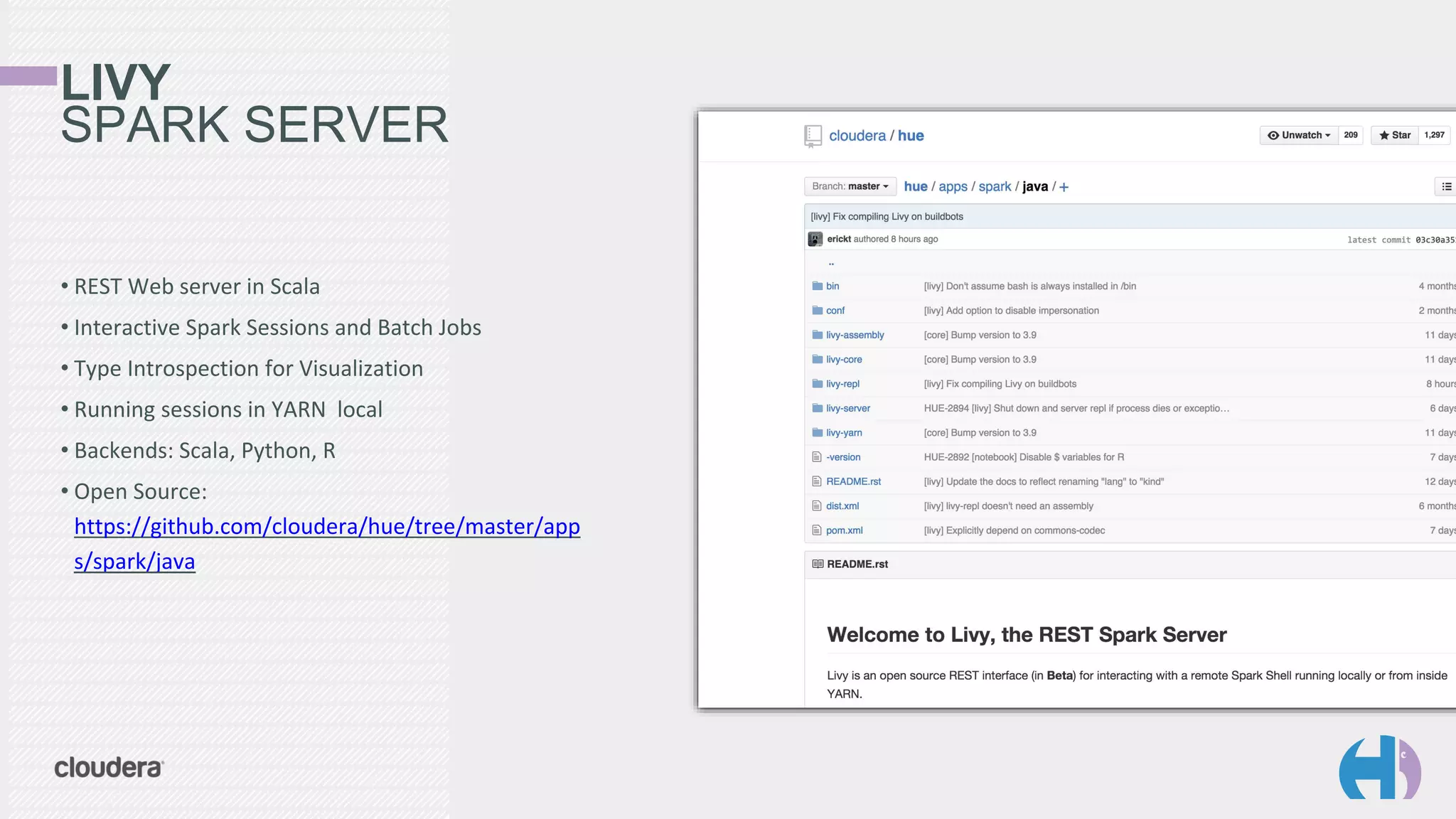
Task: Click the dist.xml file icon
Action: (817, 505)
